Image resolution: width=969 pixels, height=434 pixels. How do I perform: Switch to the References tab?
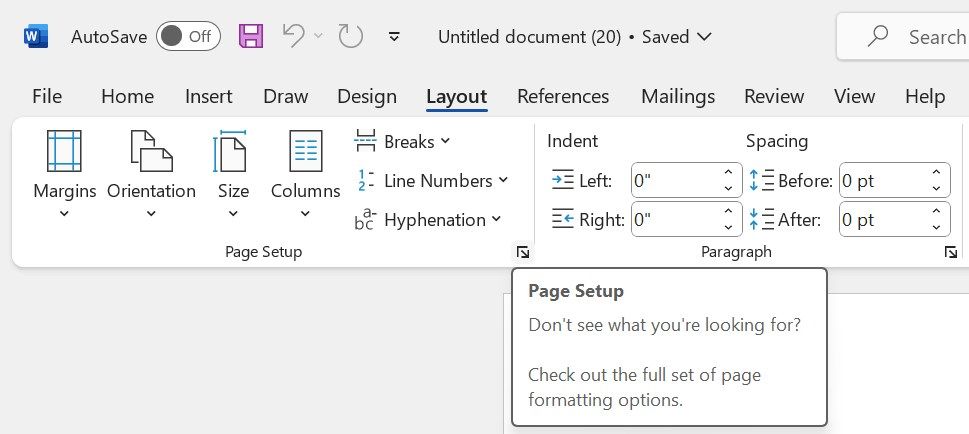point(563,97)
